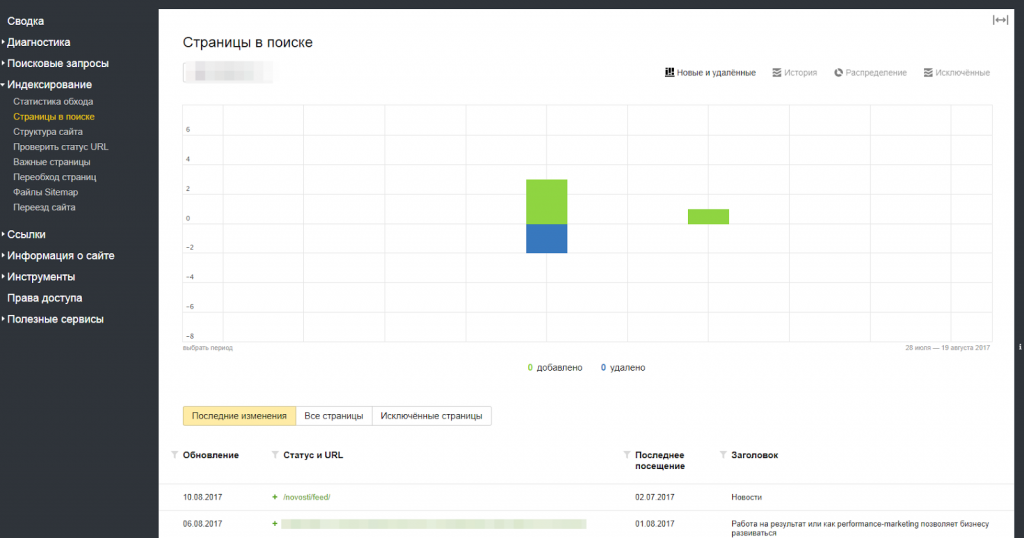Open Статистика обхода

pyautogui.click(x=53, y=101)
